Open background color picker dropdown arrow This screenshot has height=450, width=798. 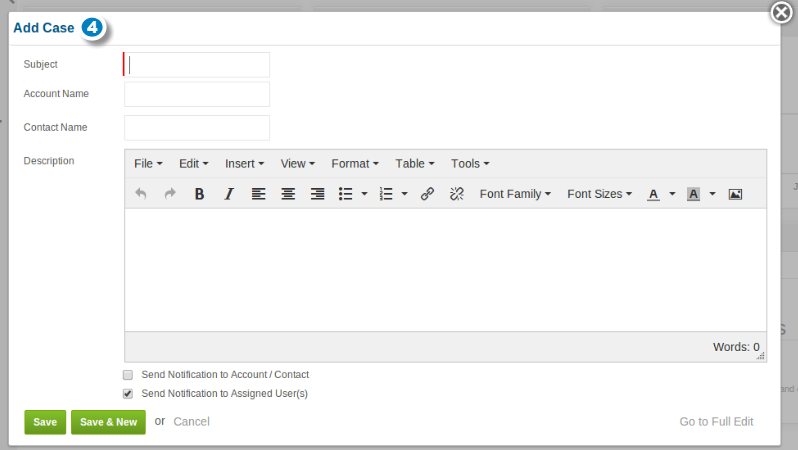712,194
